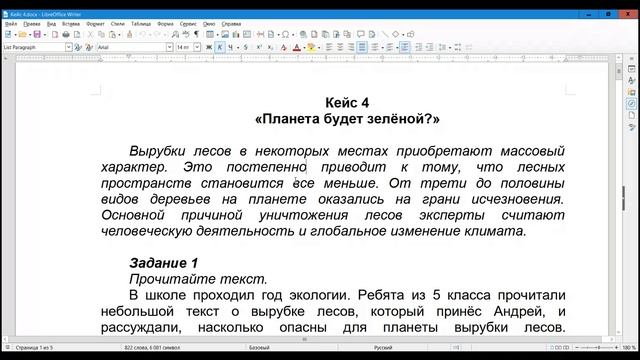The height and width of the screenshot is (360, 640).
Task: Click the word count in the status bar
Action: (152, 348)
